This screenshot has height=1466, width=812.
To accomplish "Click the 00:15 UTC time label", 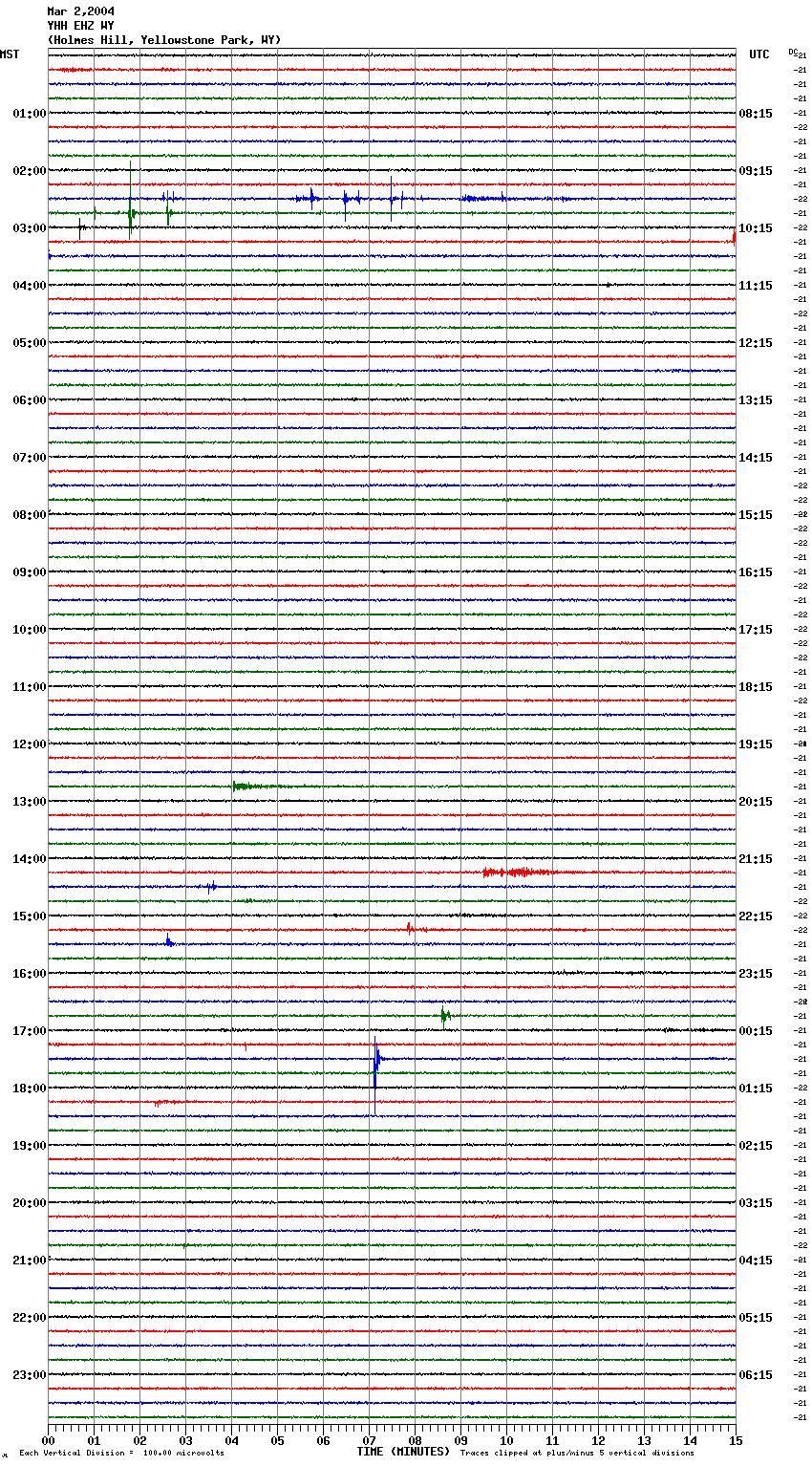I will pos(756,1031).
